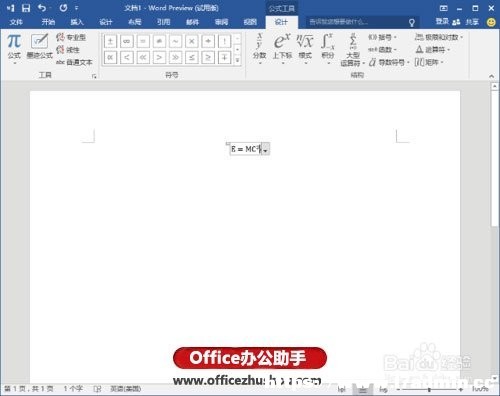Open the Fraction (分数) structure dropdown
The image size is (500, 396).
(259, 48)
